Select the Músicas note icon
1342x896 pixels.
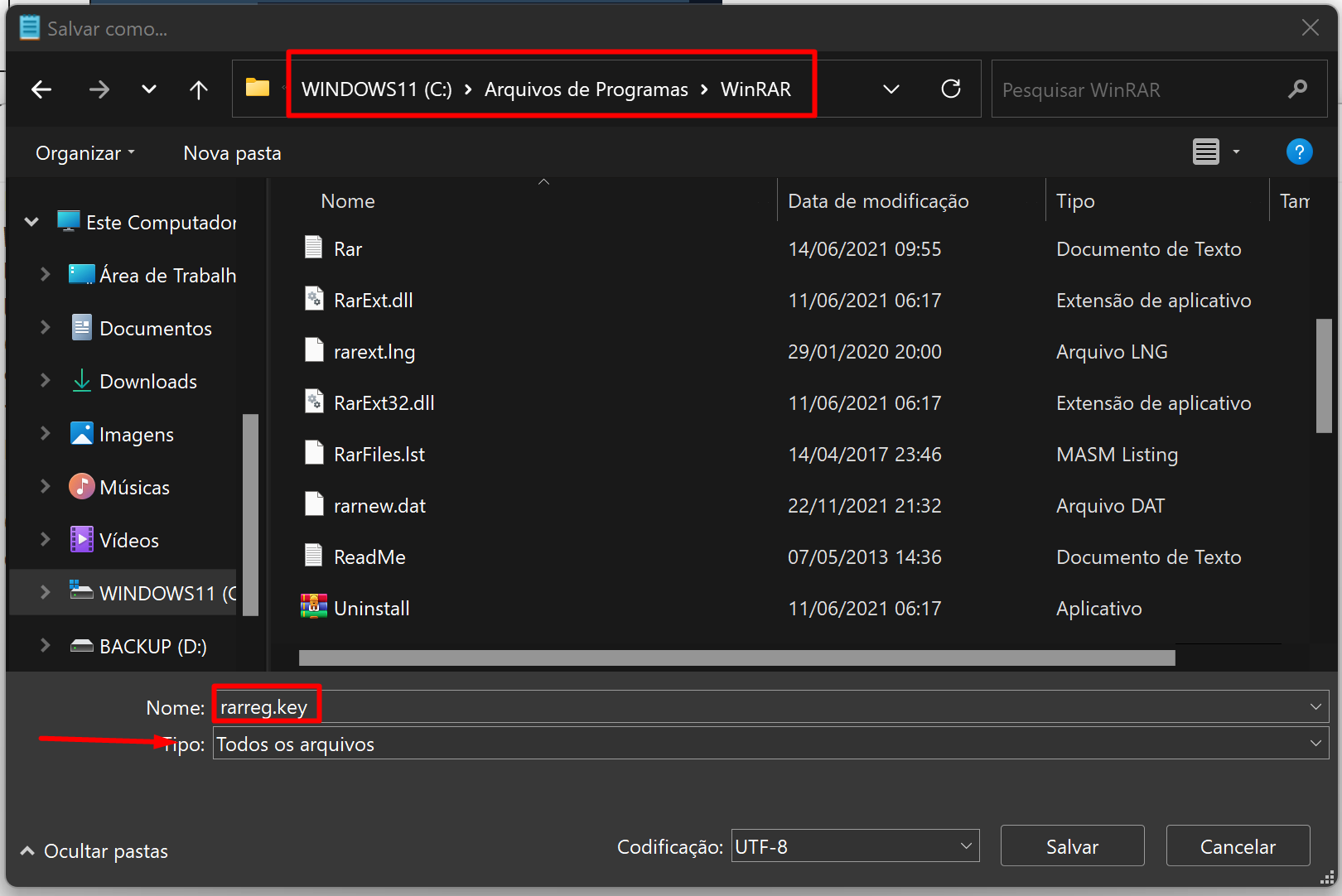82,486
